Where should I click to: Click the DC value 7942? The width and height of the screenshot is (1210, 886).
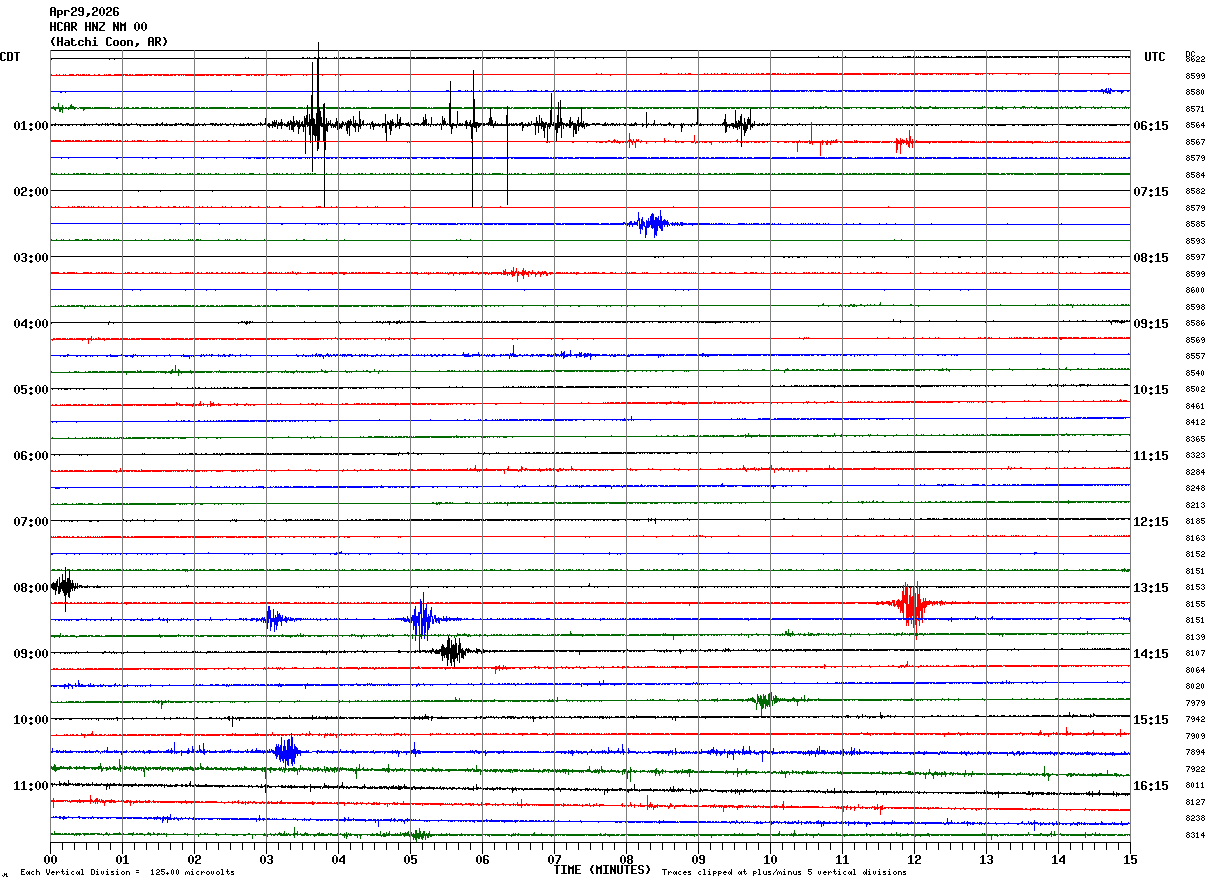pyautogui.click(x=1195, y=720)
